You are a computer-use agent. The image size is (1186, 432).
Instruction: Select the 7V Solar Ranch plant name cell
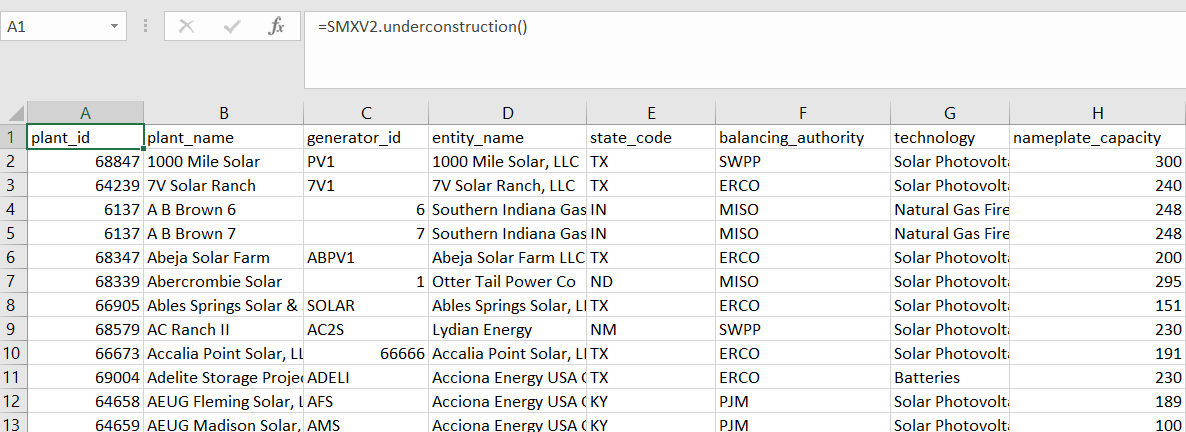(x=224, y=185)
